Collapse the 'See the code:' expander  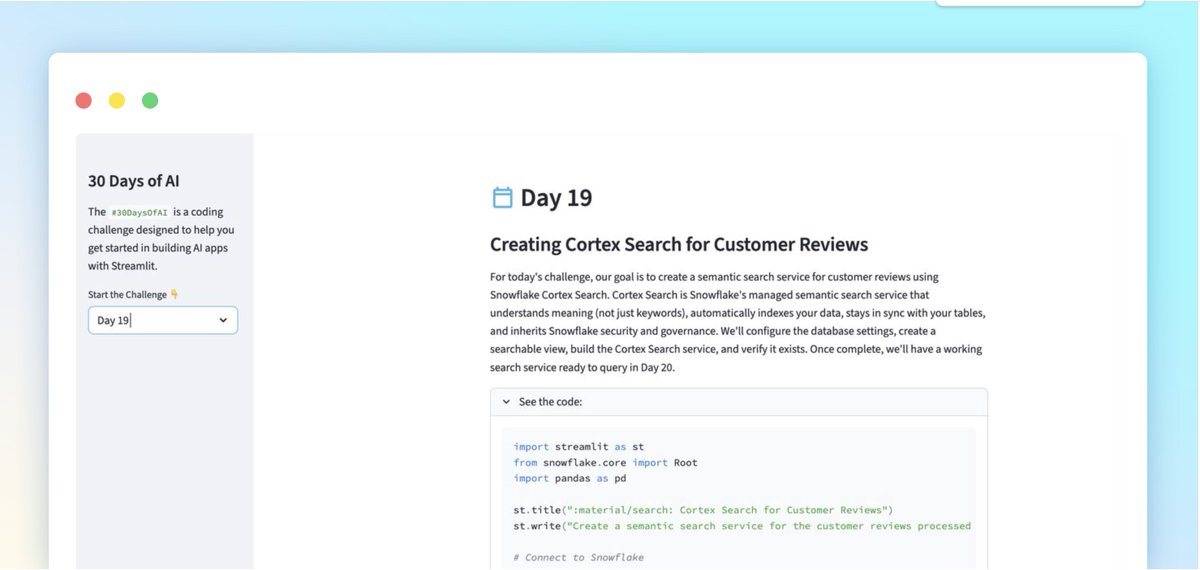pos(738,402)
